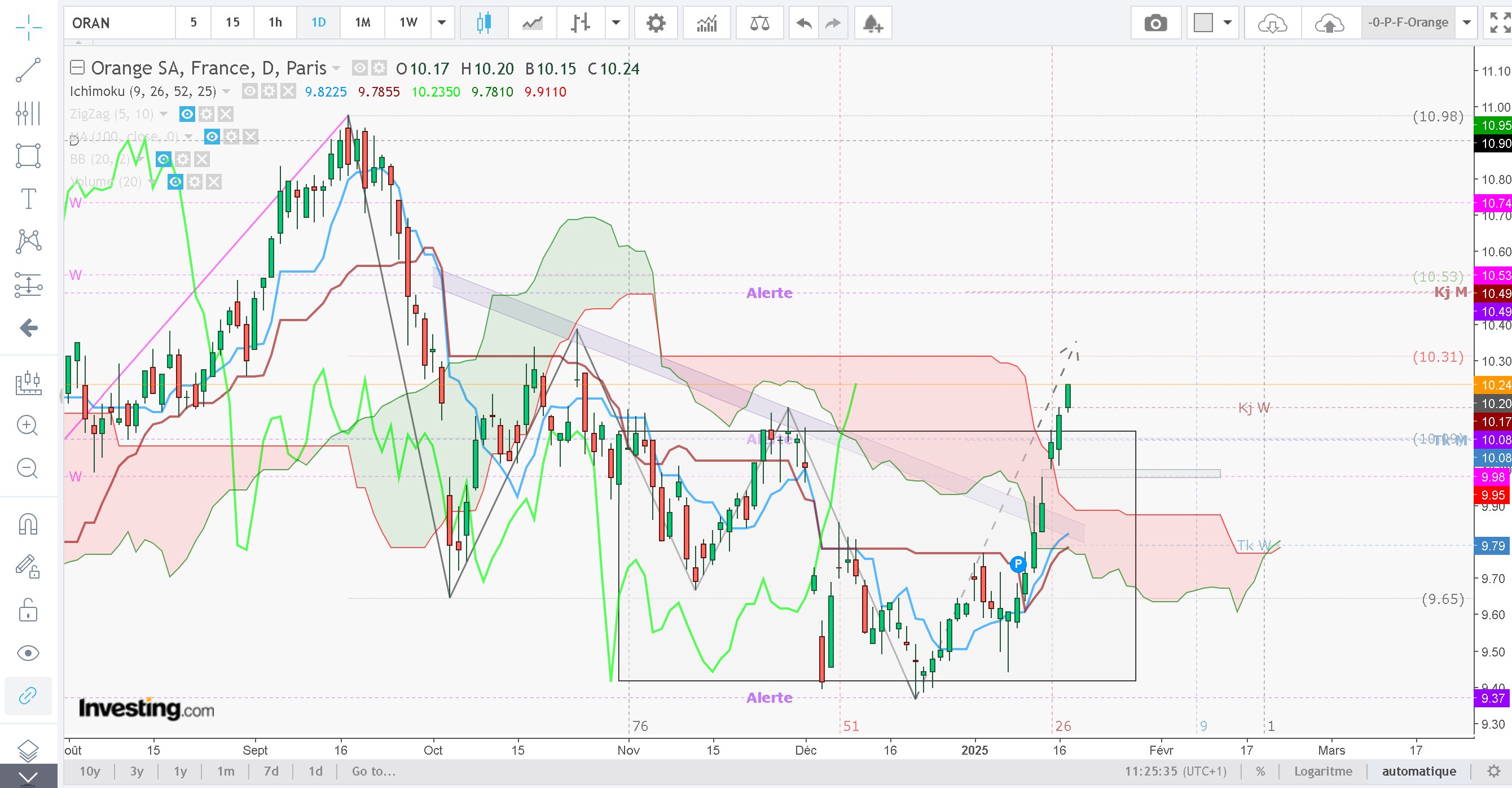Select the trend line drawing tool
1512x788 pixels.
point(28,70)
